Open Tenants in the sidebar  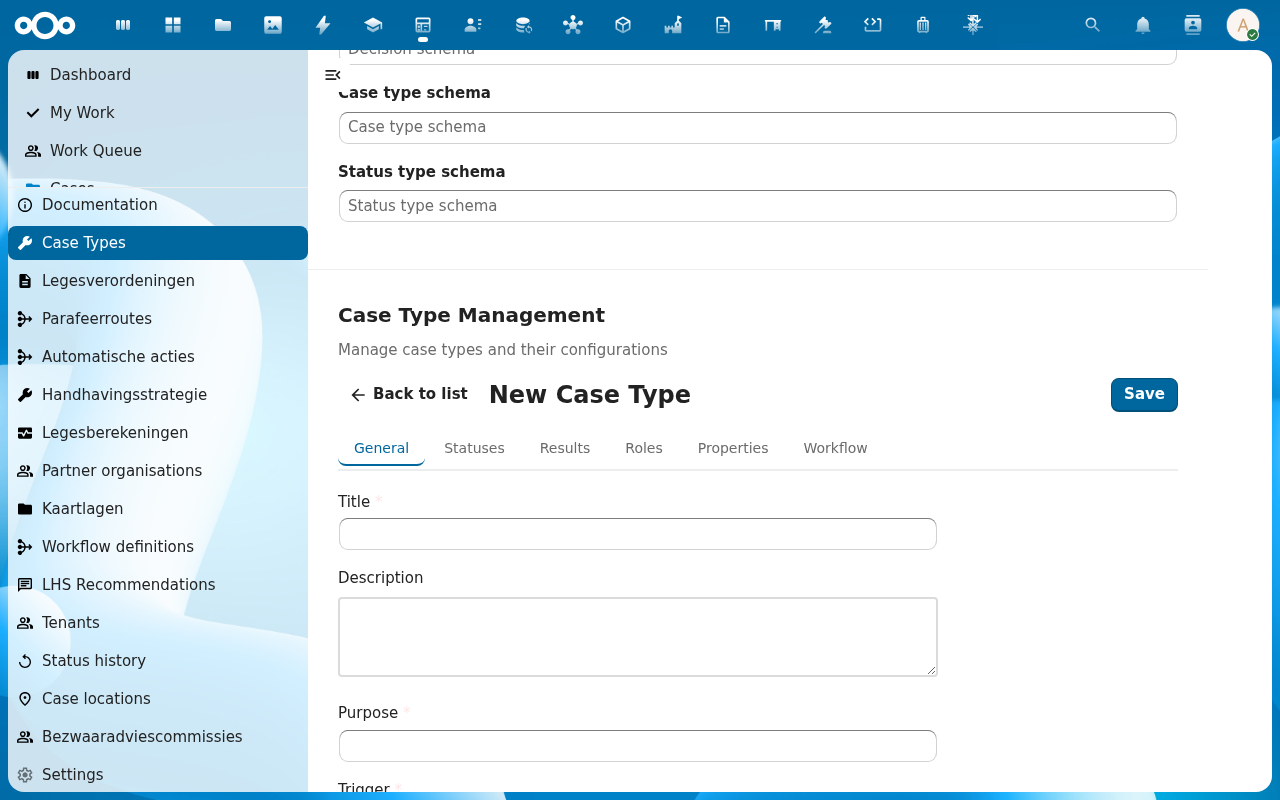[x=158, y=623]
